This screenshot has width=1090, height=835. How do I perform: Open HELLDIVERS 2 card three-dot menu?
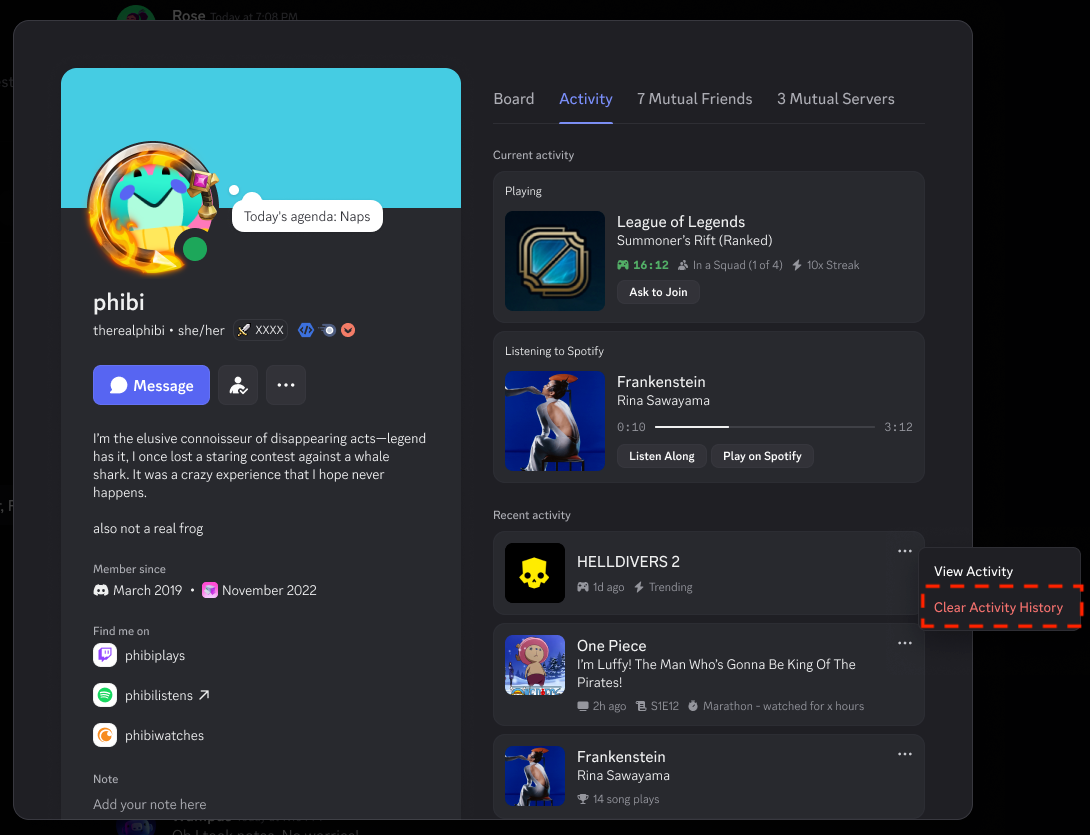tap(904, 551)
